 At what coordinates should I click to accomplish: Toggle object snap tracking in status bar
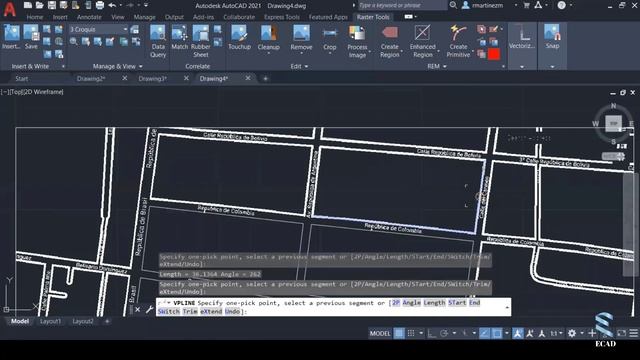(x=484, y=333)
